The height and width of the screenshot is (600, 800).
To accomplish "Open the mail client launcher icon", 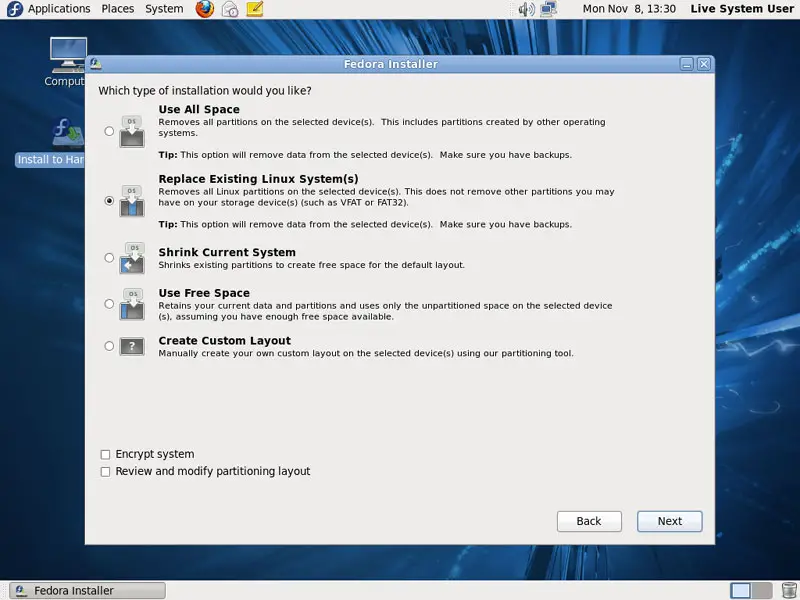I will (230, 9).
